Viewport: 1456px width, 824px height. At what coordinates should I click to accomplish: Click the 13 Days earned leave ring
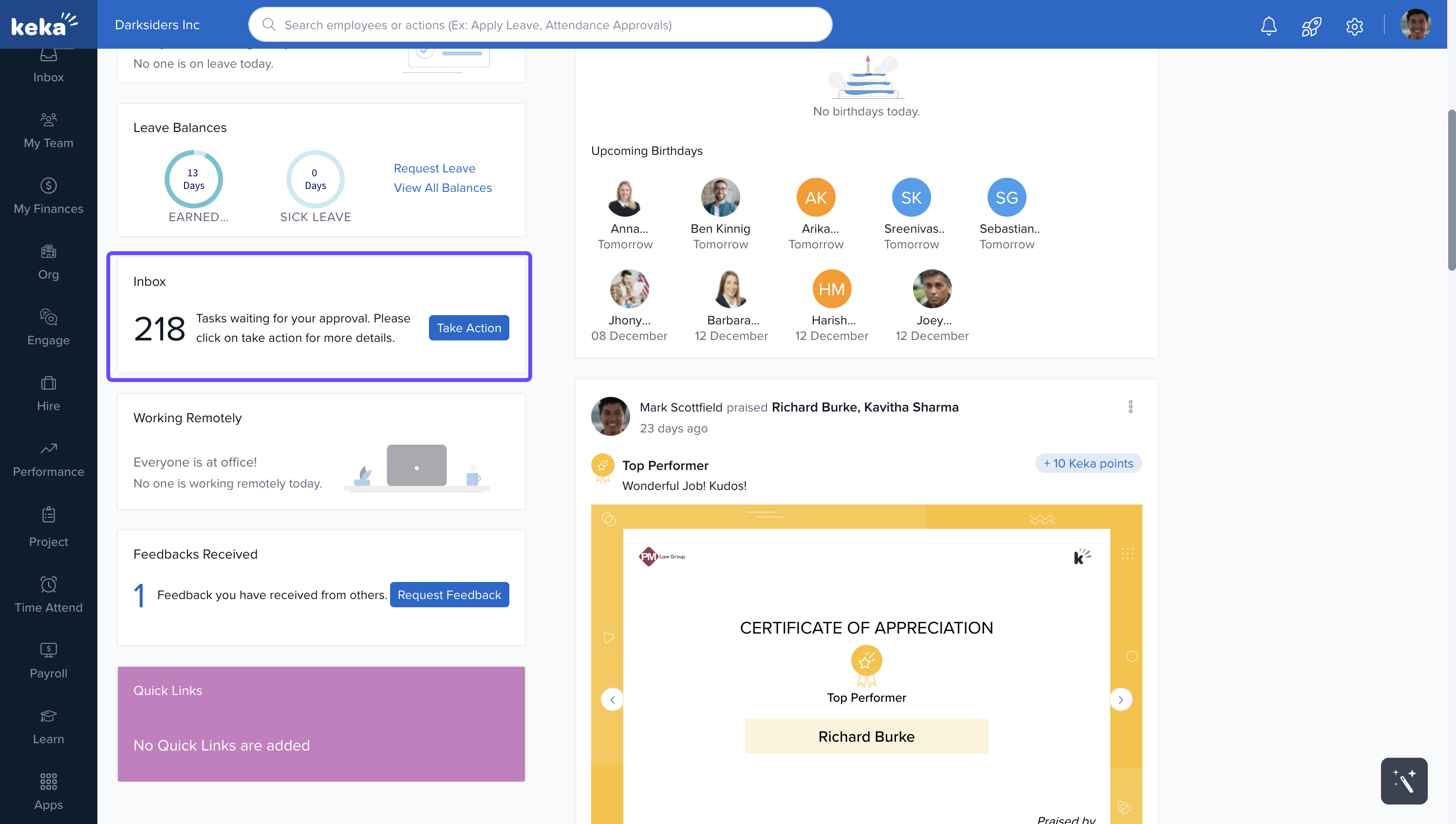click(193, 179)
